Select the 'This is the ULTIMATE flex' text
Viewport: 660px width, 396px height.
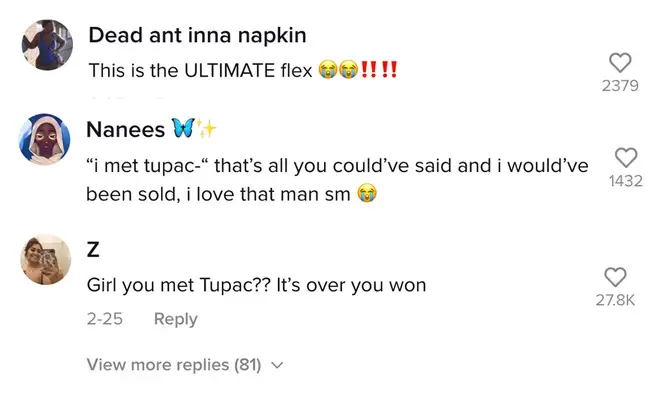click(200, 70)
